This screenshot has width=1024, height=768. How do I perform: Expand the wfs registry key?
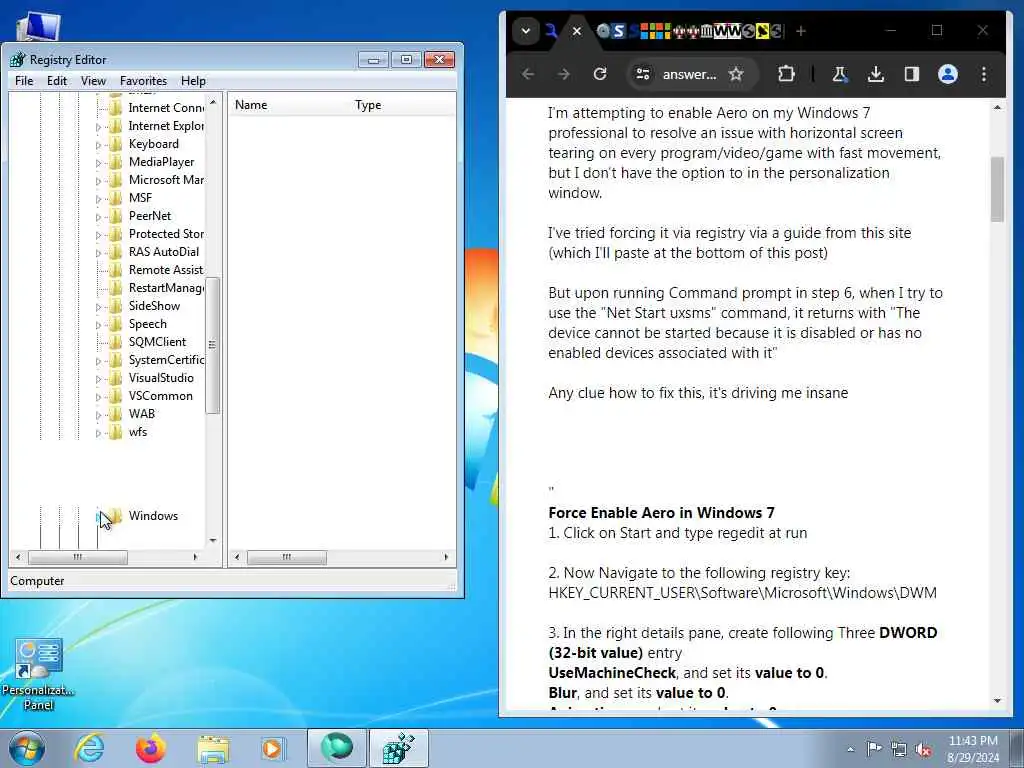click(x=99, y=433)
